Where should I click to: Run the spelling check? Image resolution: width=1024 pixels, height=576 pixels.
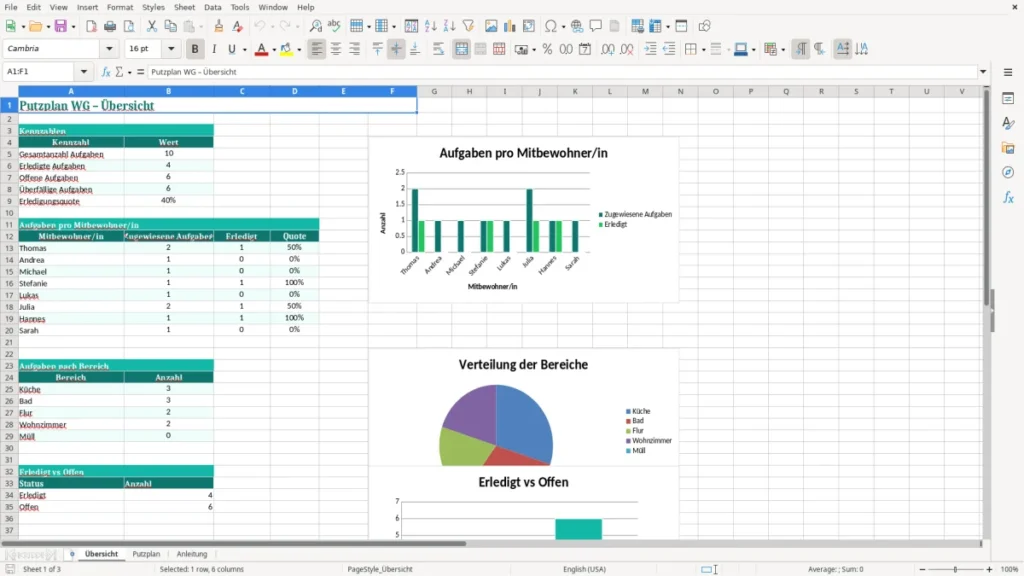click(334, 26)
